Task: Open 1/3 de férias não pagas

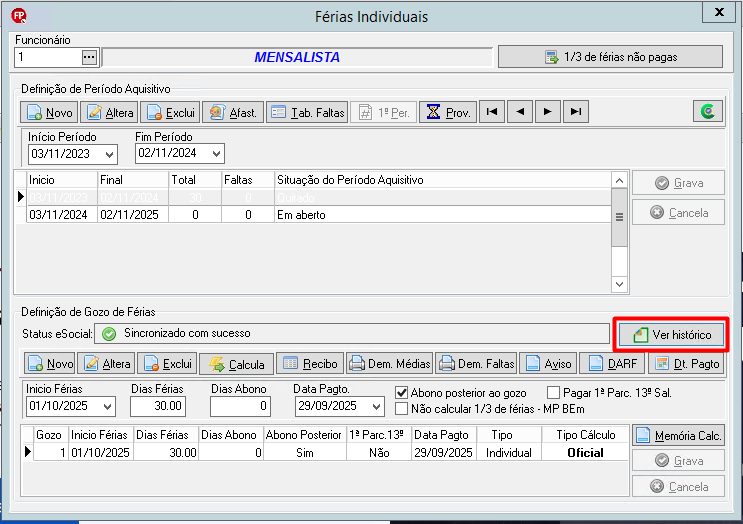Action: 610,57
